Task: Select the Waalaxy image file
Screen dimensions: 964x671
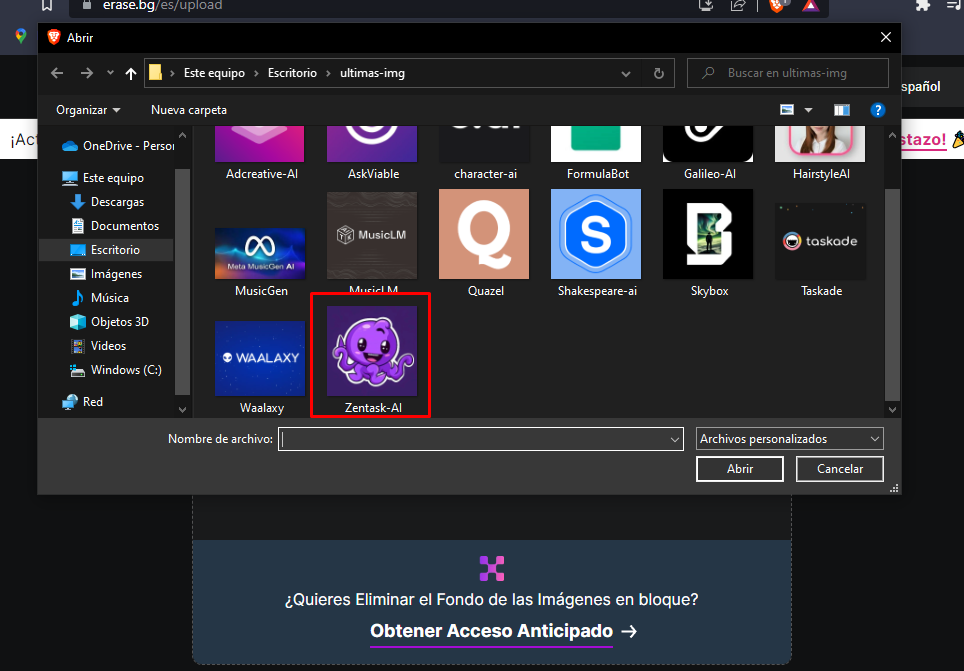Action: 260,367
